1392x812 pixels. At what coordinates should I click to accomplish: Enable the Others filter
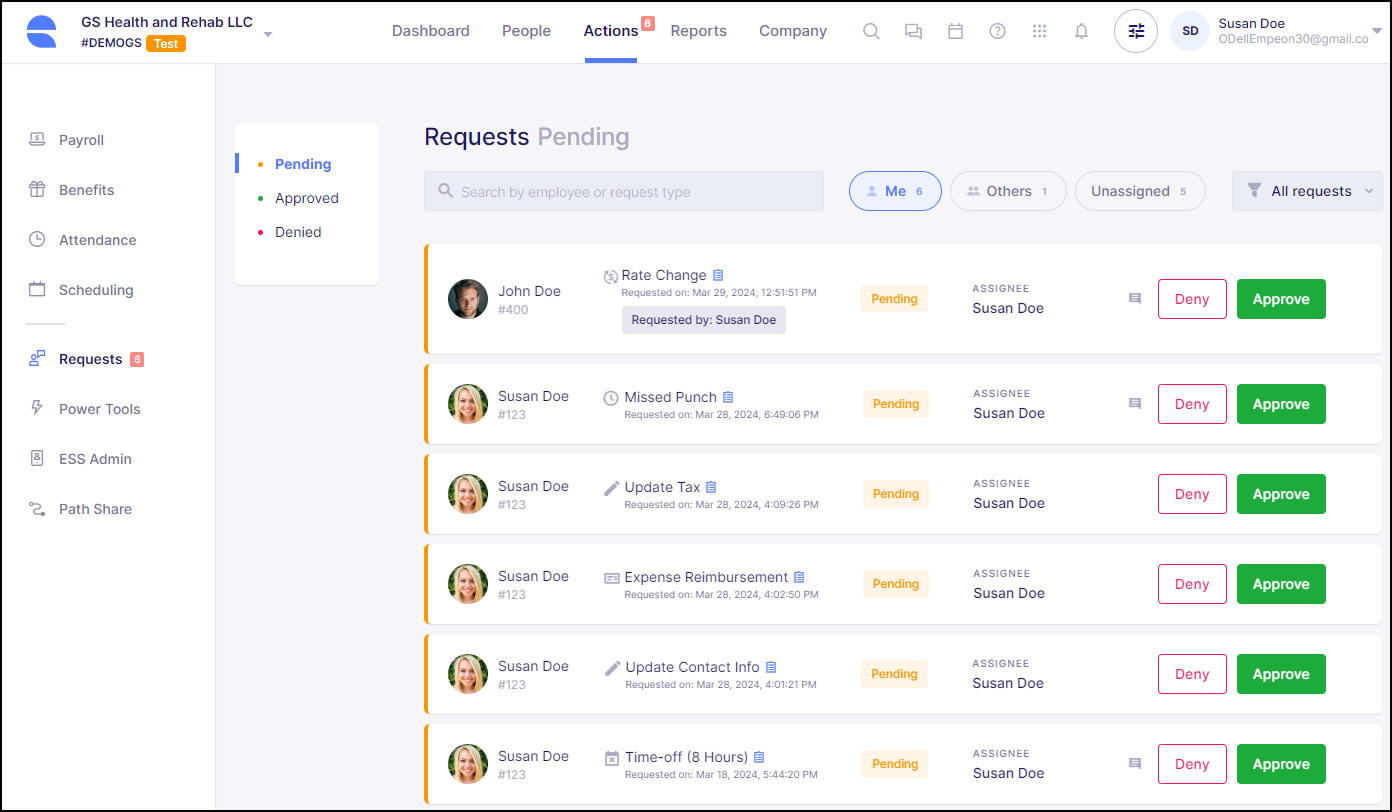[x=1007, y=191]
